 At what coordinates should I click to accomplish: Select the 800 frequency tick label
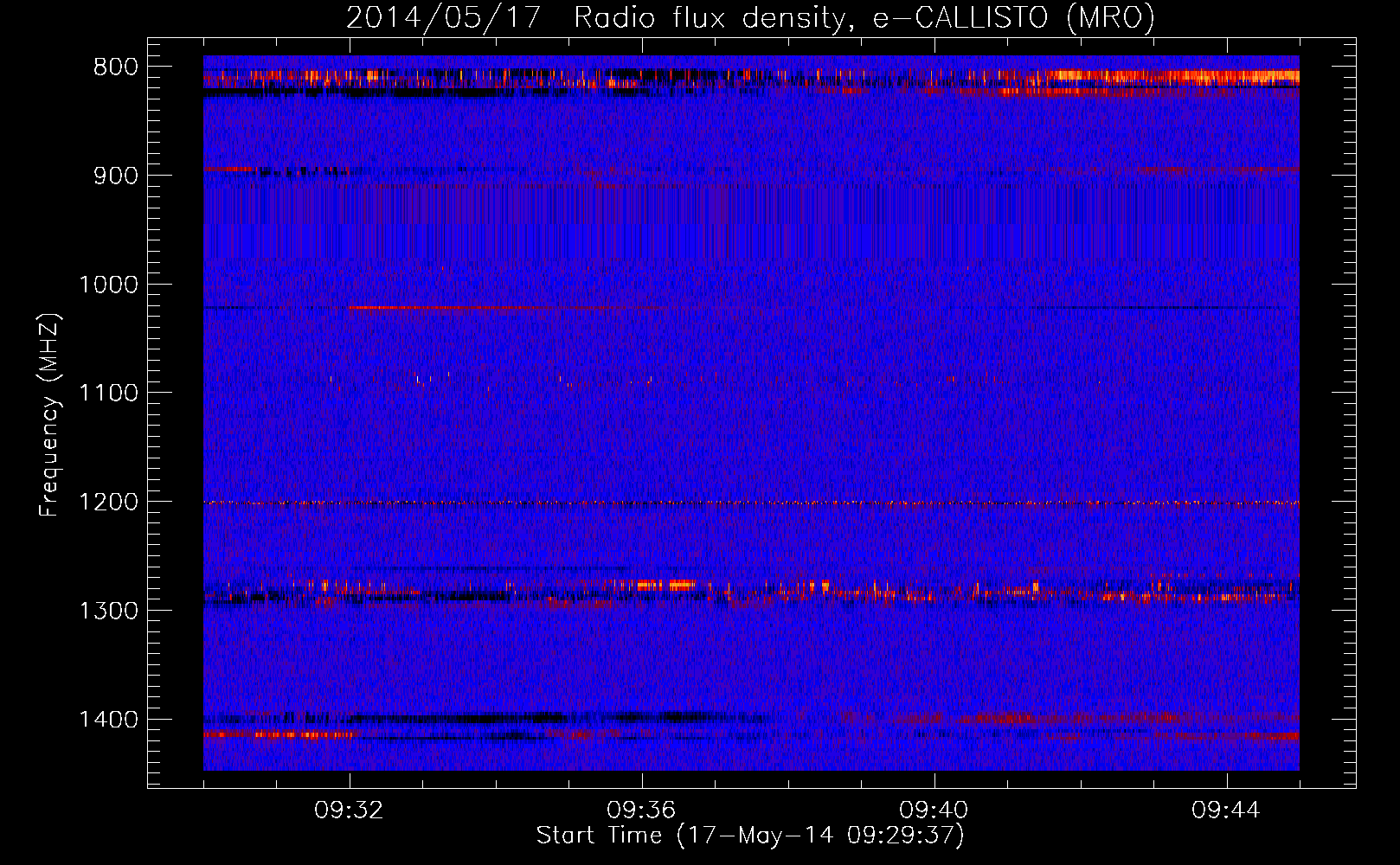pos(116,67)
